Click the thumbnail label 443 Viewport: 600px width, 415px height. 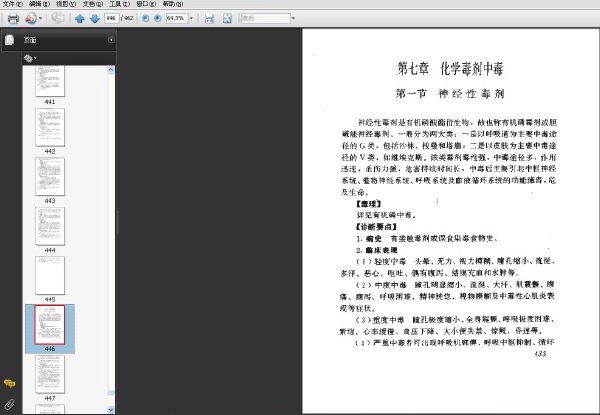50,201
